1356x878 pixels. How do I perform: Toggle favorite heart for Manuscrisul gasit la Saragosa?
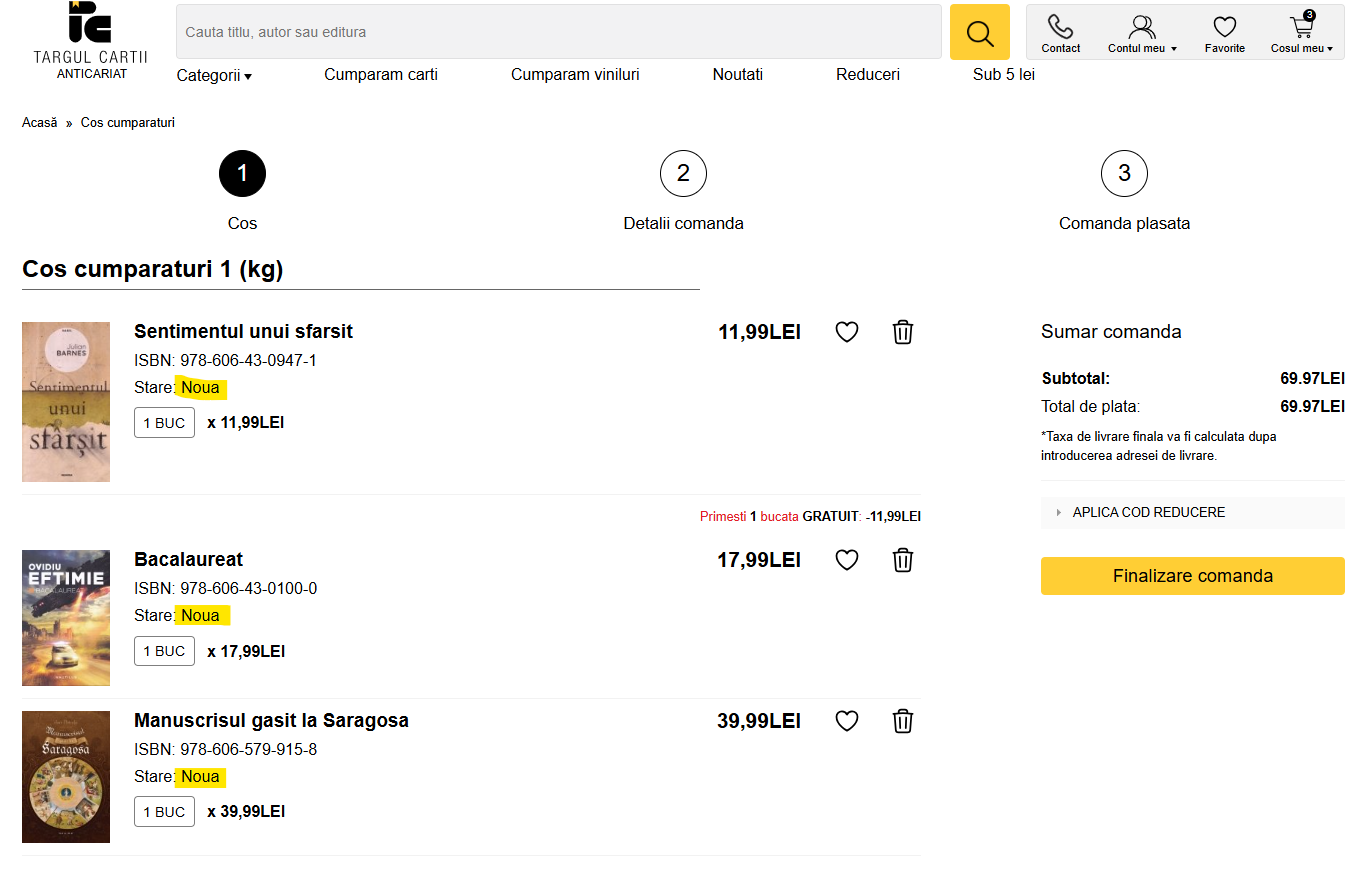(x=847, y=721)
